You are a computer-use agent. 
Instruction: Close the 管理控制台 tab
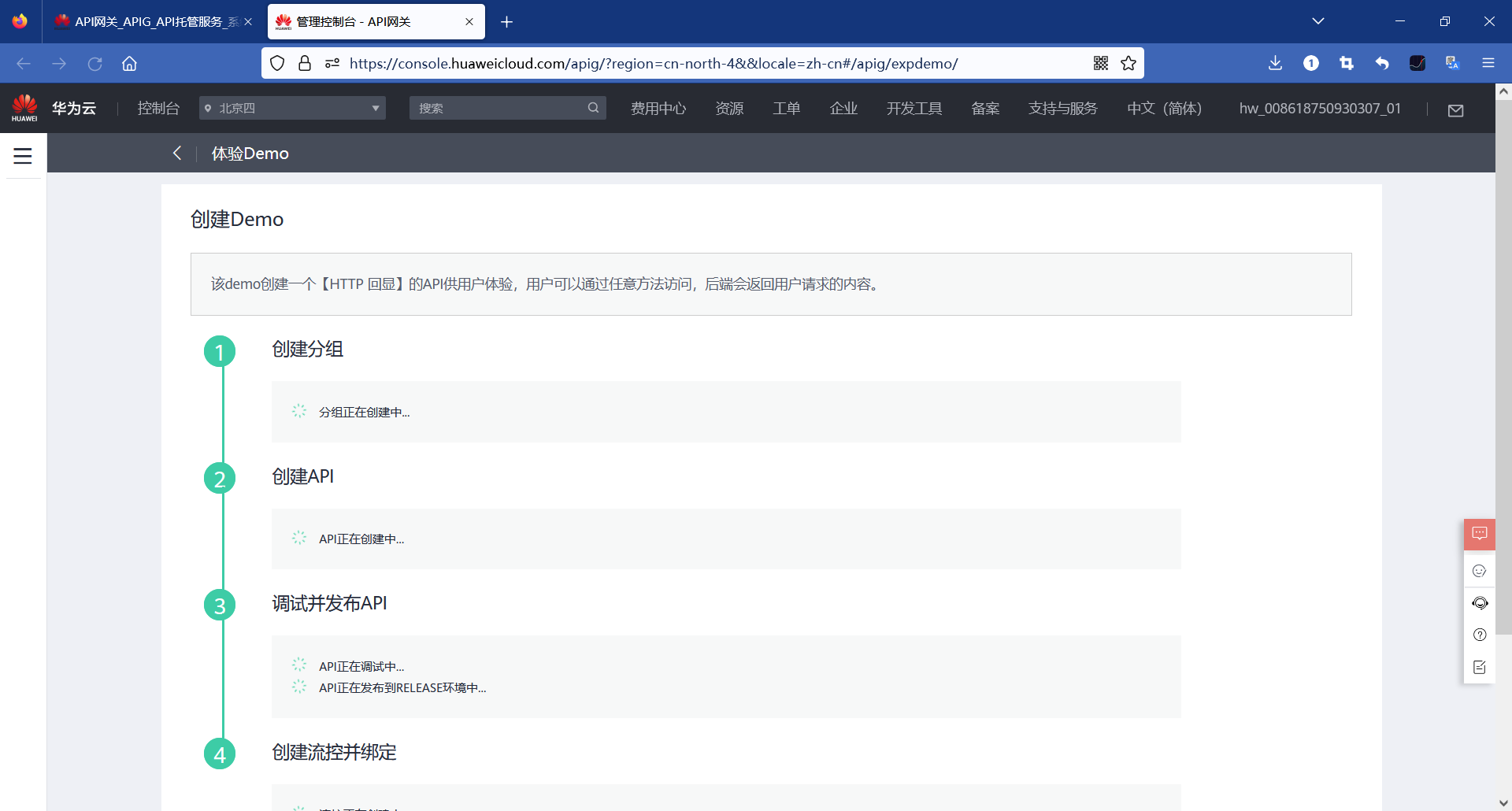click(x=469, y=21)
